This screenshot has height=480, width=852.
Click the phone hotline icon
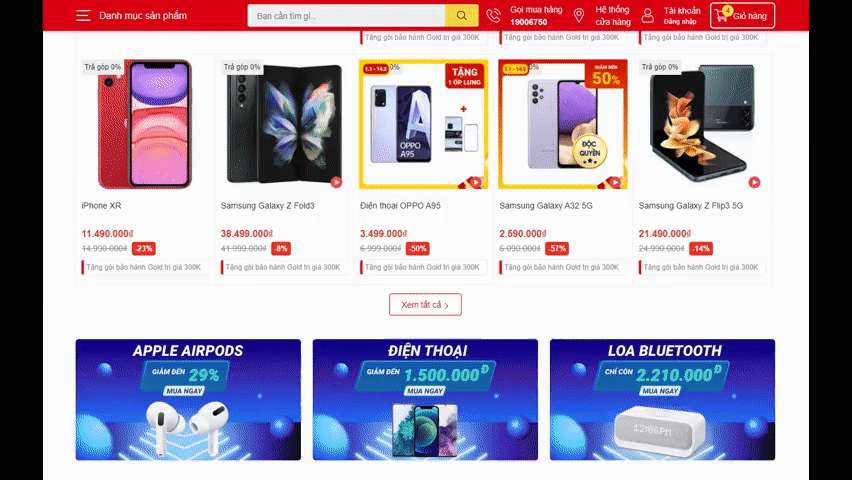pyautogui.click(x=493, y=16)
